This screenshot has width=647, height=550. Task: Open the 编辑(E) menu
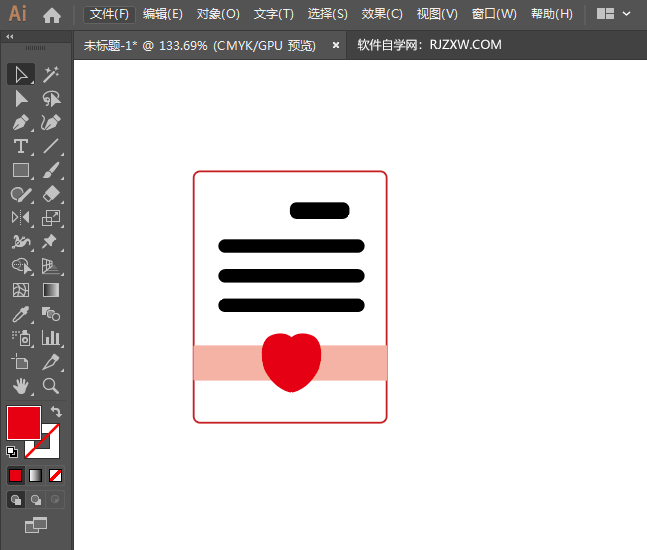163,14
